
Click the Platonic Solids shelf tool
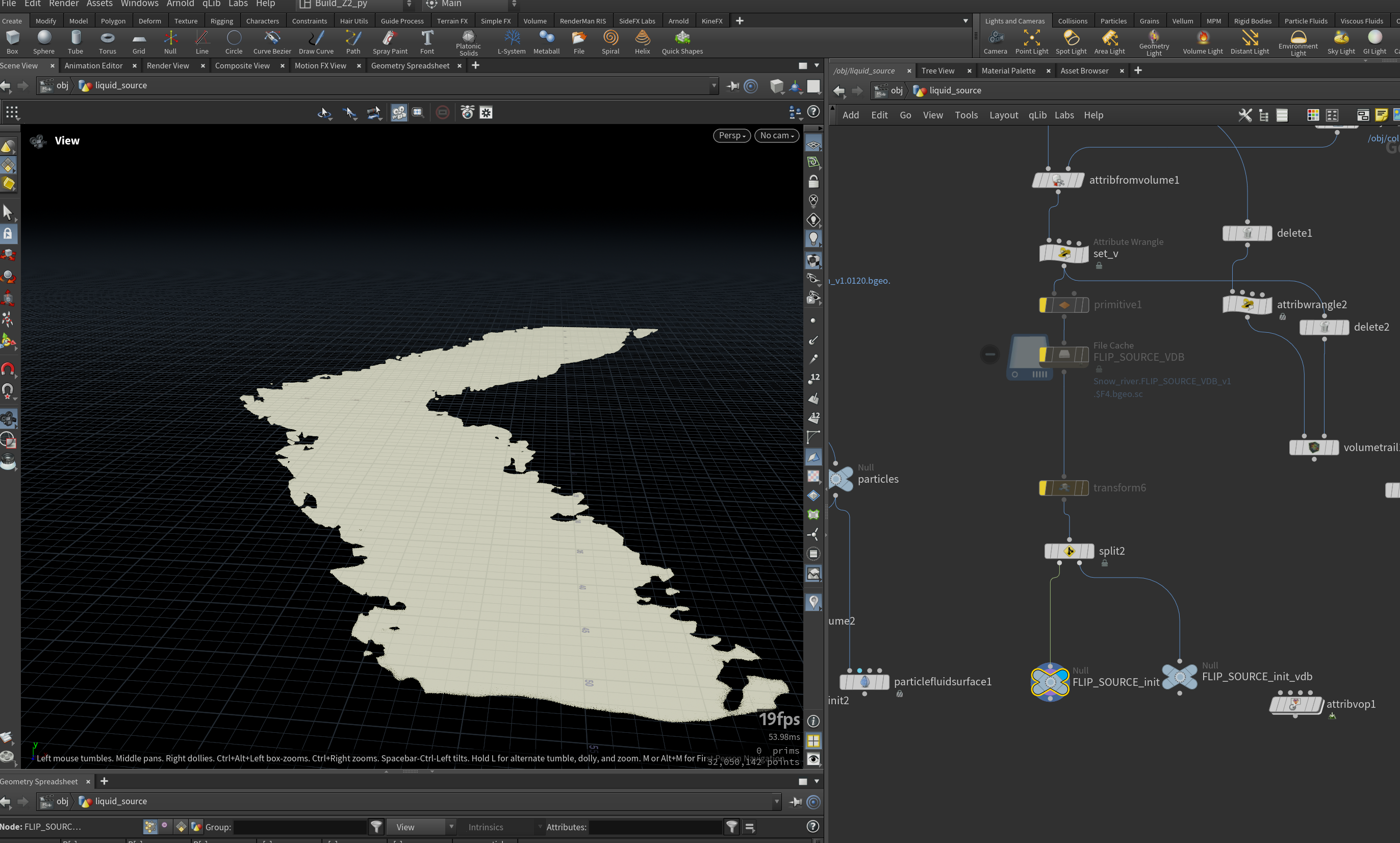click(468, 42)
